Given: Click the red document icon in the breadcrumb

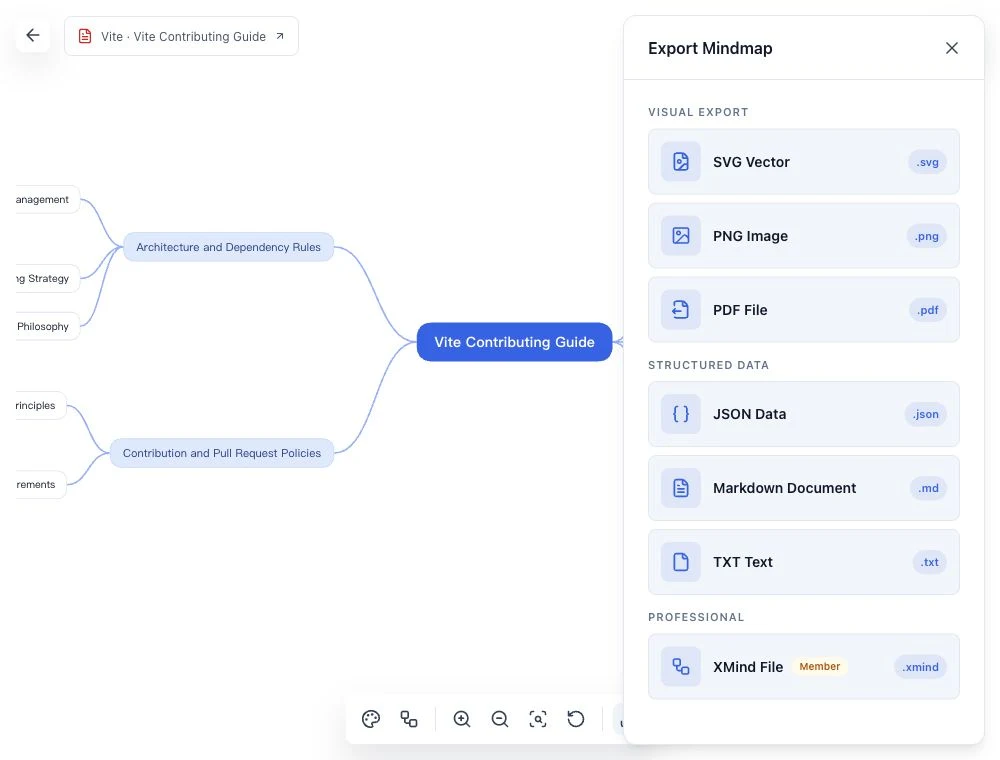Looking at the screenshot, I should tap(85, 36).
